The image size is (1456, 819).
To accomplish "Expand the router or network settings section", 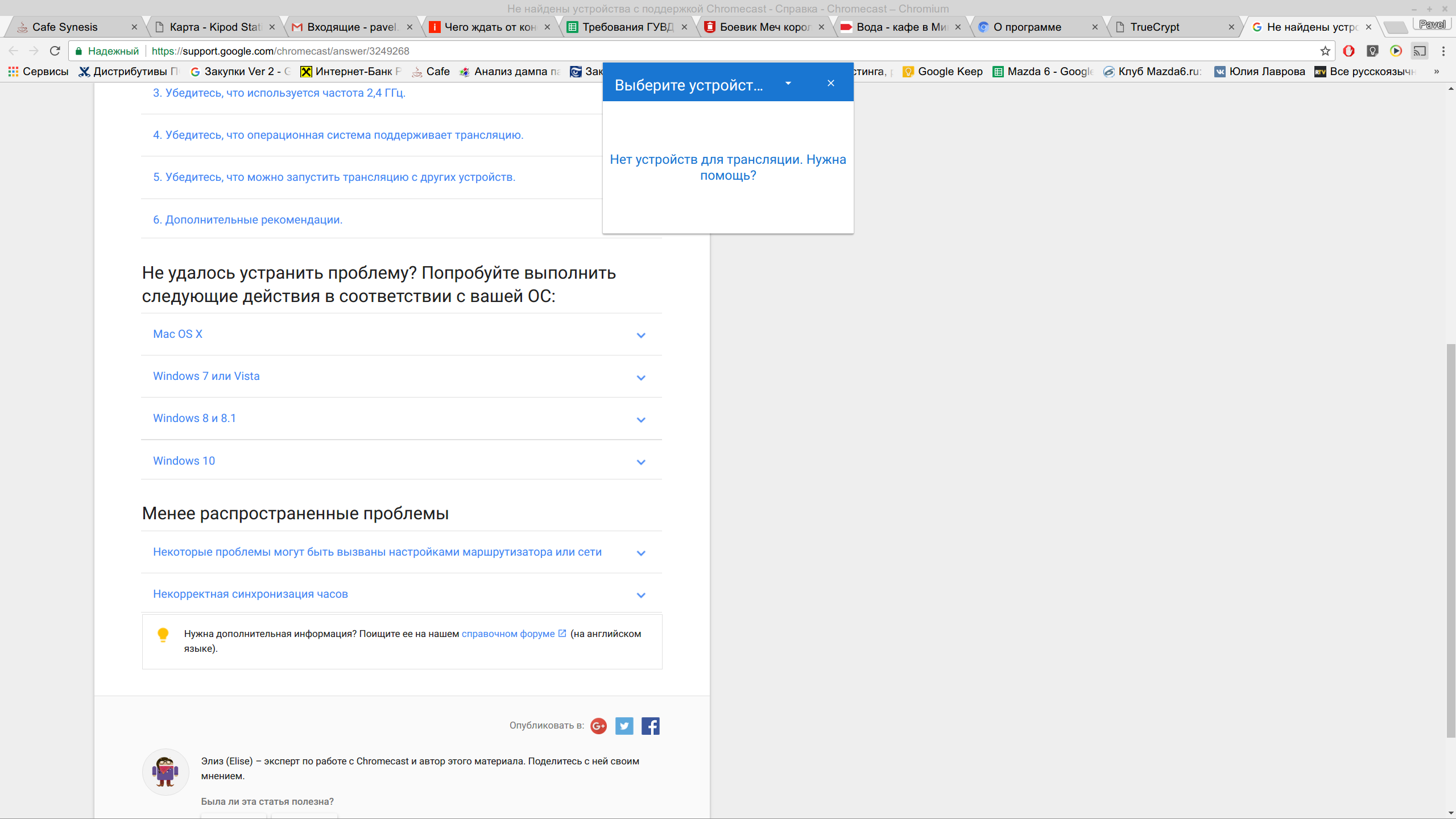I will tap(402, 552).
